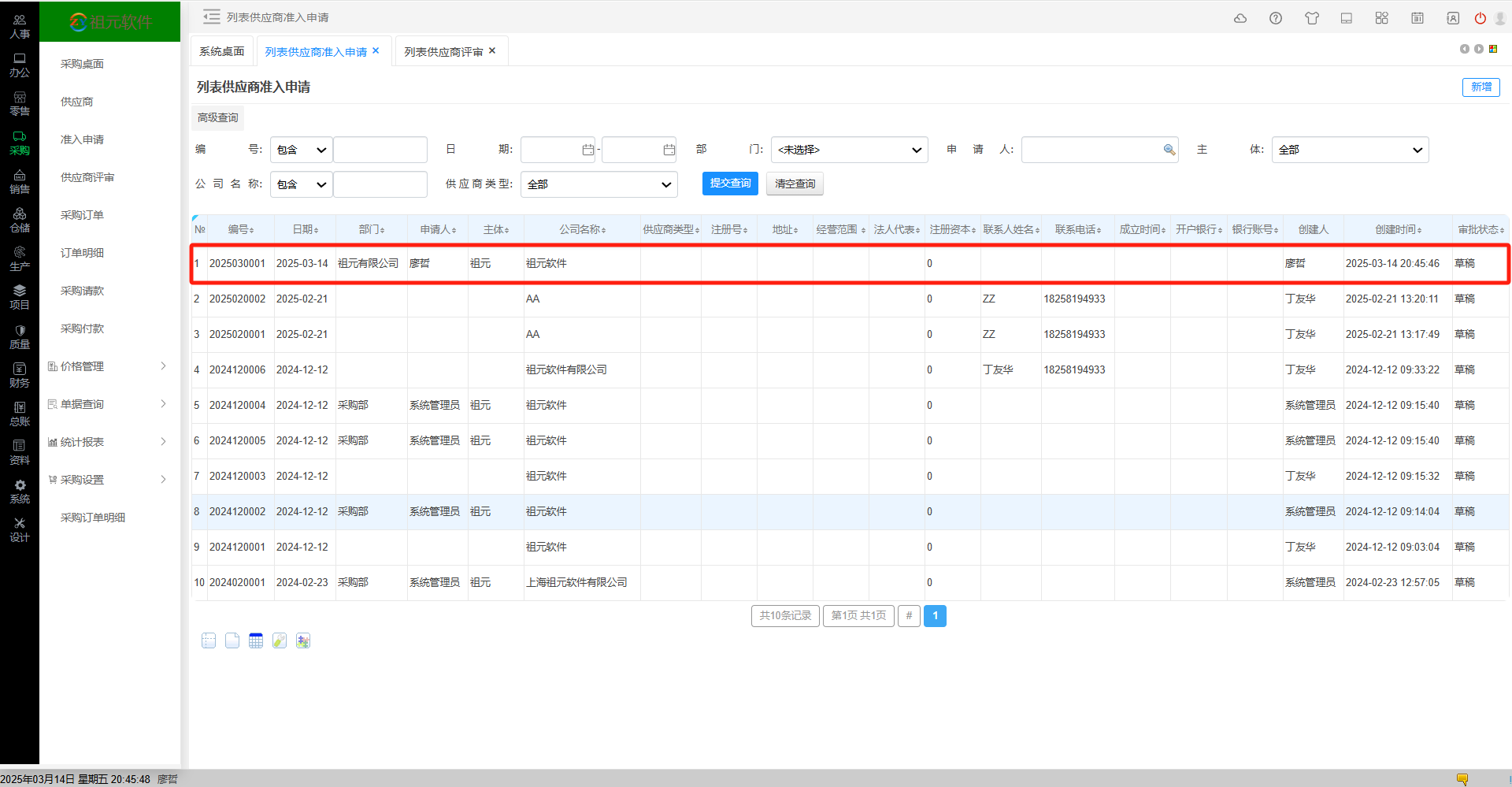Click the 新增 button
This screenshot has width=1512, height=787.
pos(1481,87)
